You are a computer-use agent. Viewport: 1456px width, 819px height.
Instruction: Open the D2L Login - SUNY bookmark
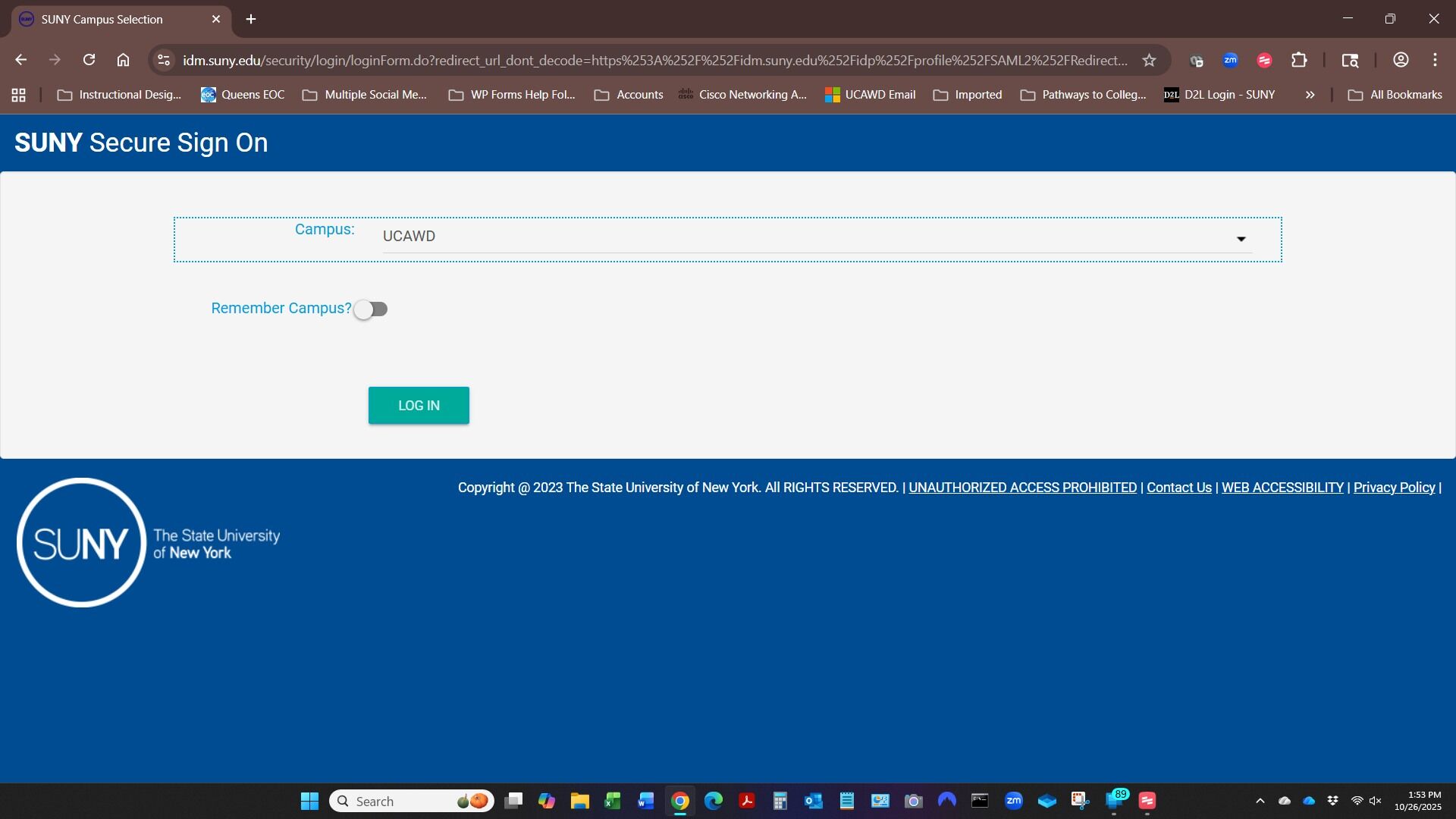[1219, 95]
